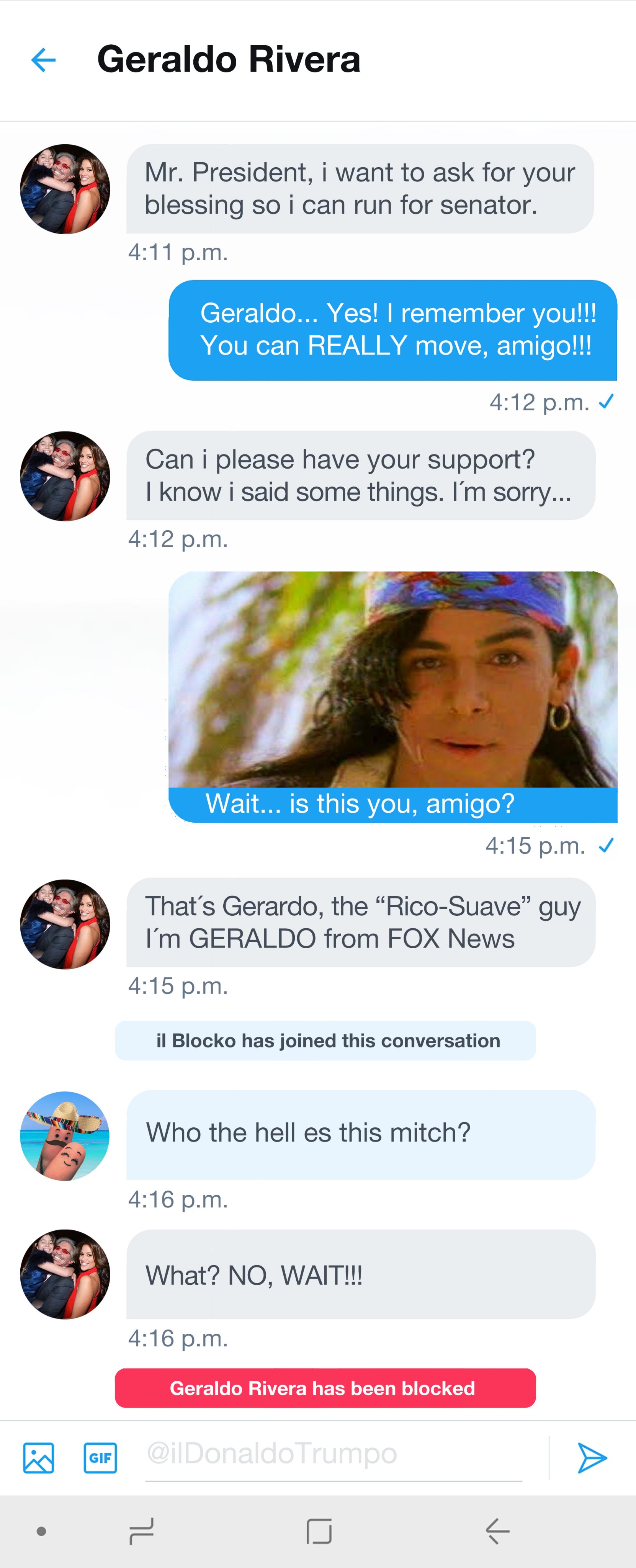
Task: Open the GIF picker icon
Action: point(100,1458)
